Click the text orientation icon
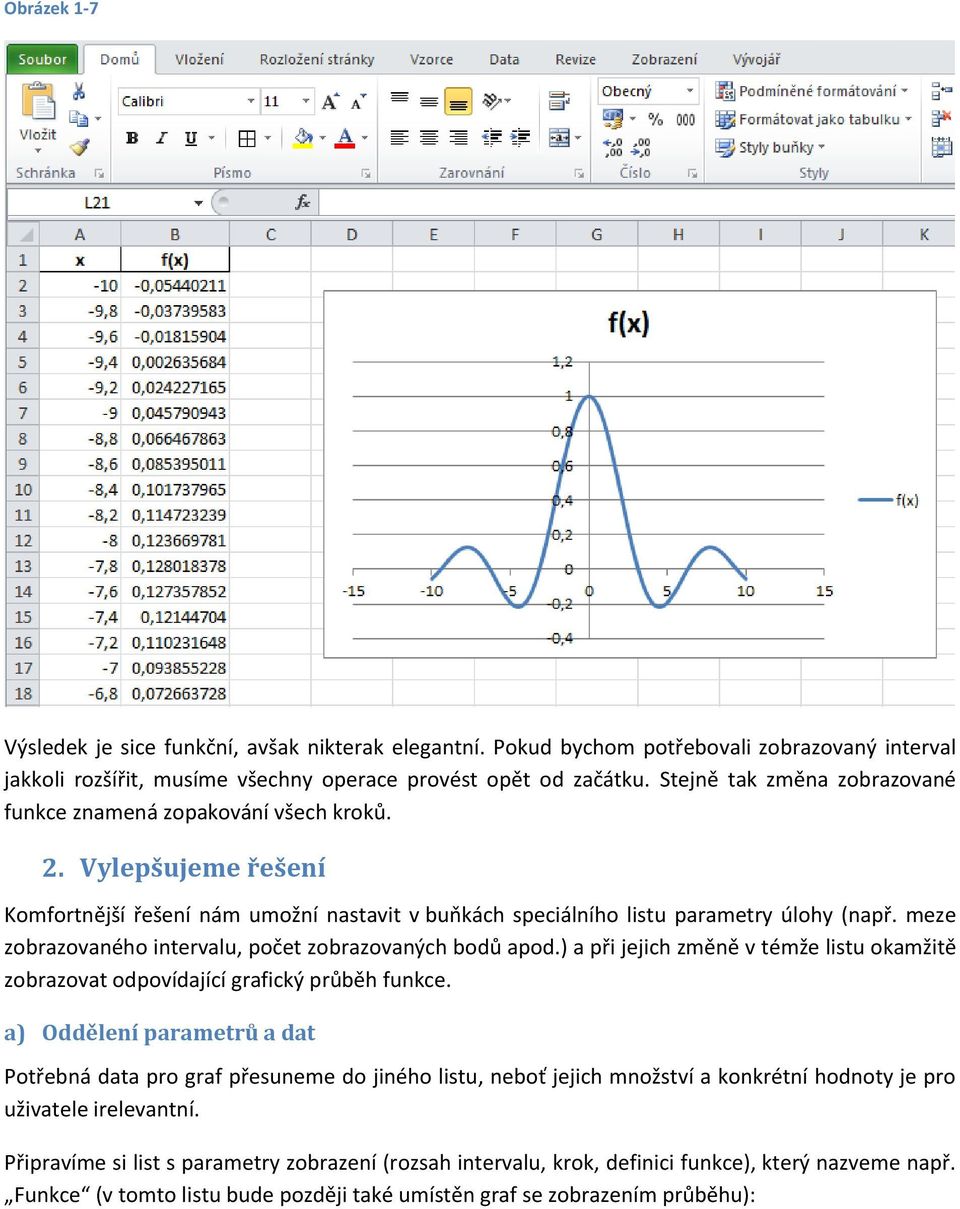960x1209 pixels. pos(493,100)
